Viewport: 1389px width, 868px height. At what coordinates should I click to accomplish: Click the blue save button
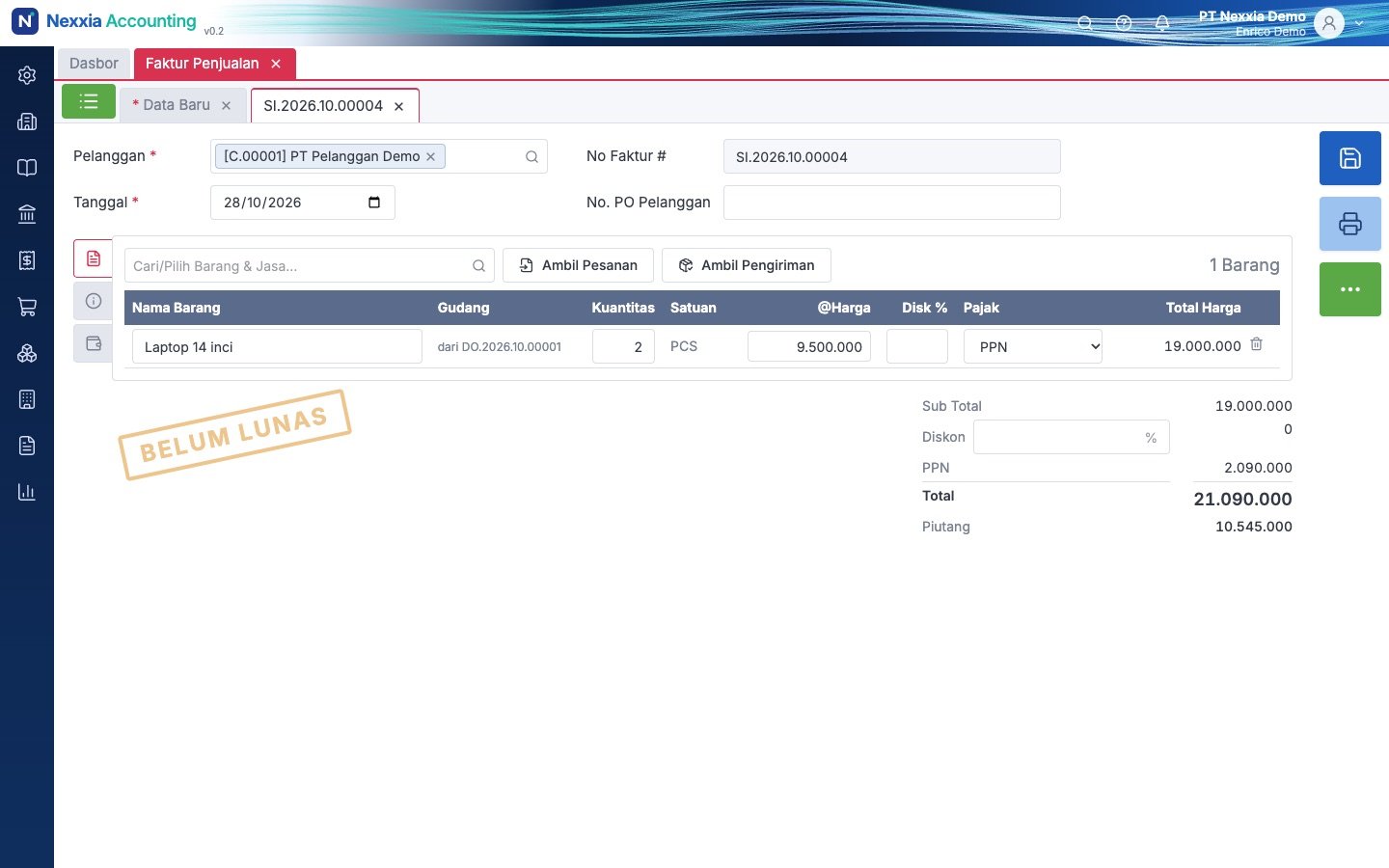coord(1350,158)
